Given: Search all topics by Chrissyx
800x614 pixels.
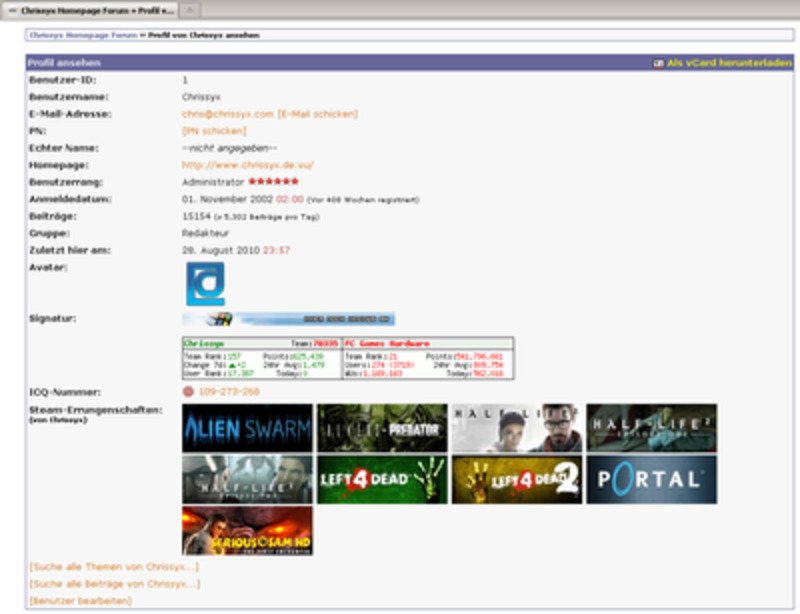Looking at the screenshot, I should [114, 567].
